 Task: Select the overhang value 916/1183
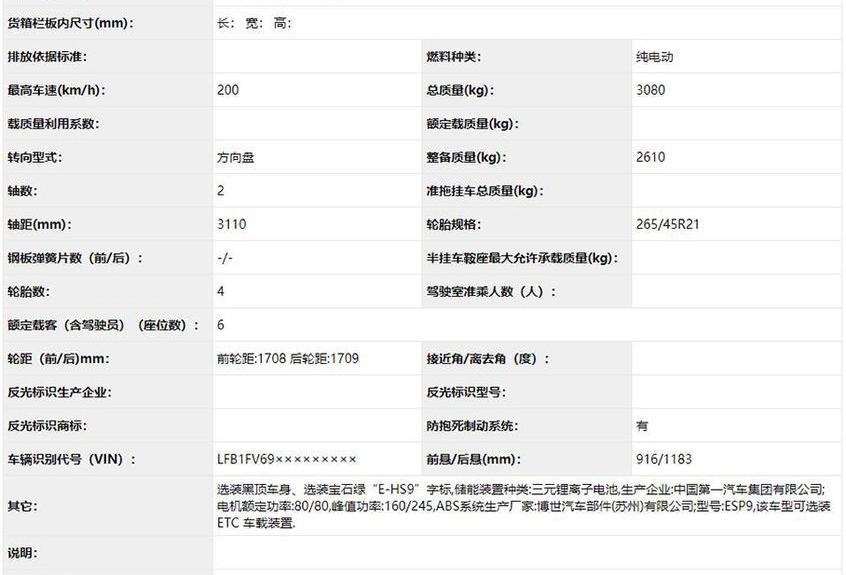pos(664,459)
